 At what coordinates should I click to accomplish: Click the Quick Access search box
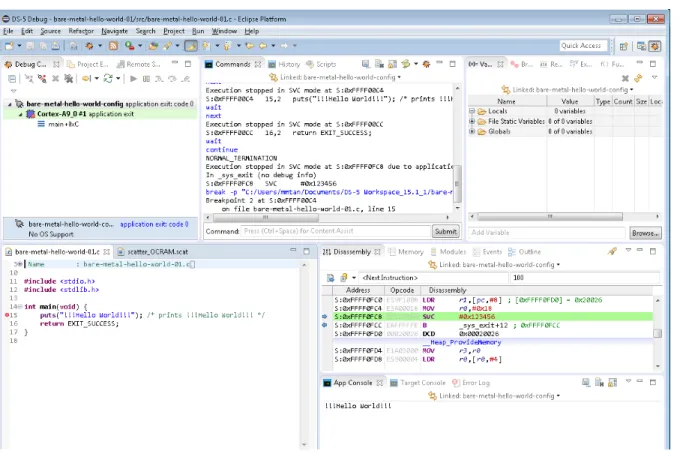point(584,45)
